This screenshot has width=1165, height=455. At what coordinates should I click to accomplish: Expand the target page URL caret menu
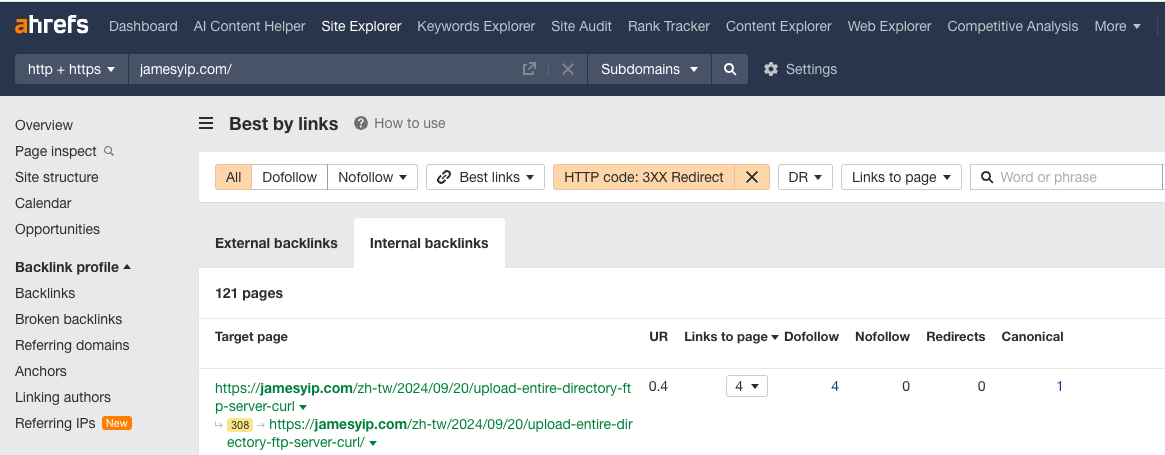pyautogui.click(x=304, y=407)
